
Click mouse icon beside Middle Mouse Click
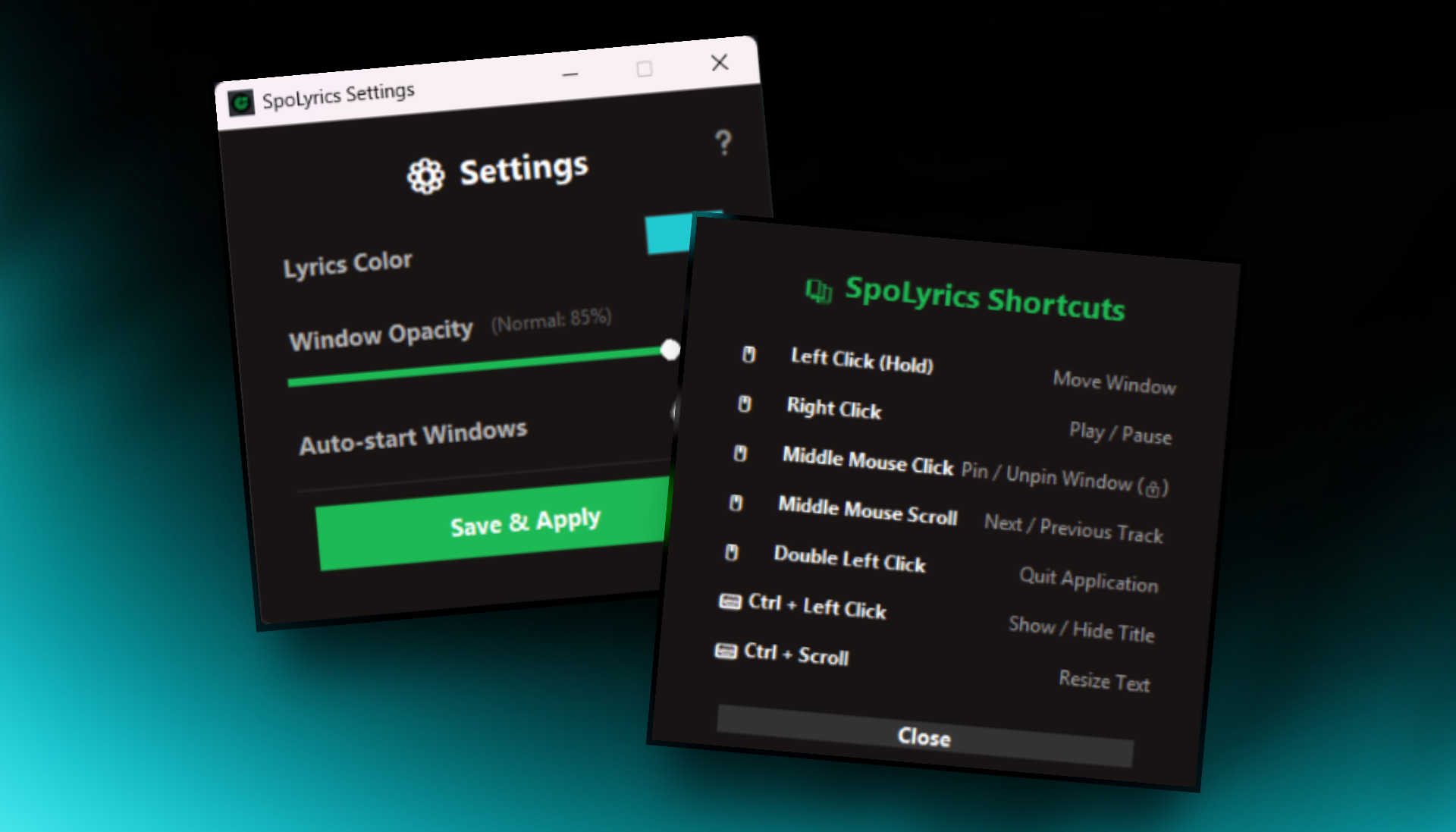click(740, 453)
